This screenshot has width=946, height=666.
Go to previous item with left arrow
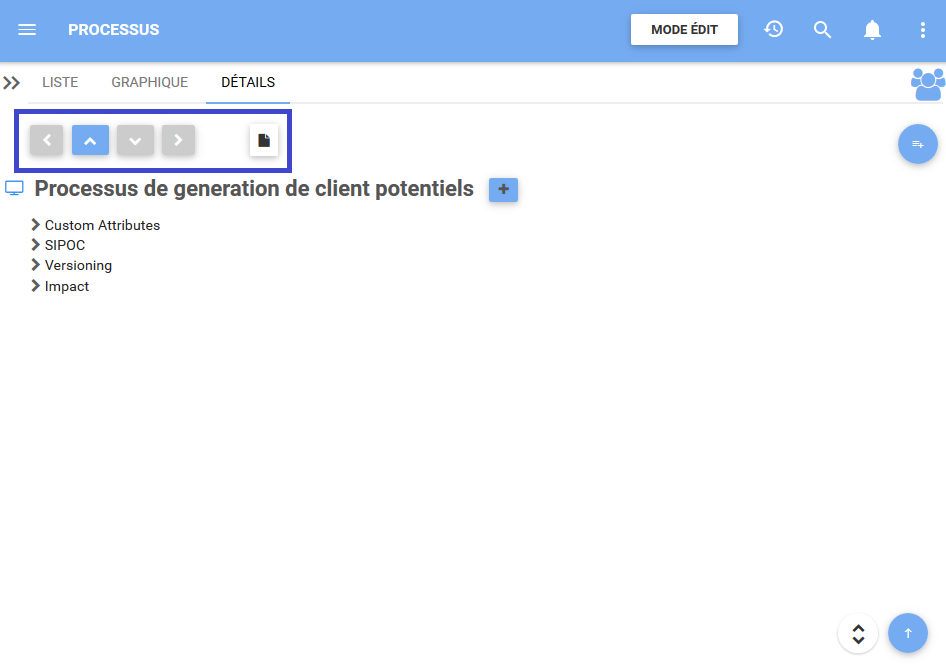coord(47,141)
